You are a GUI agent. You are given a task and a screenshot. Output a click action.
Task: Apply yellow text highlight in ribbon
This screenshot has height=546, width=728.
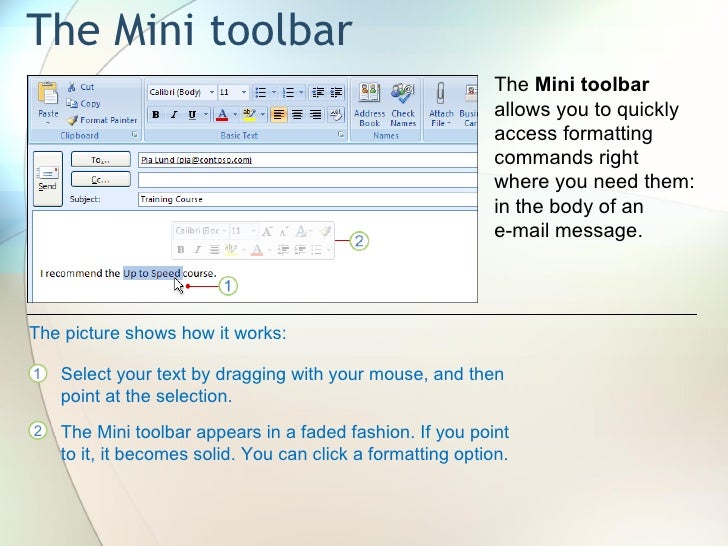pos(250,114)
